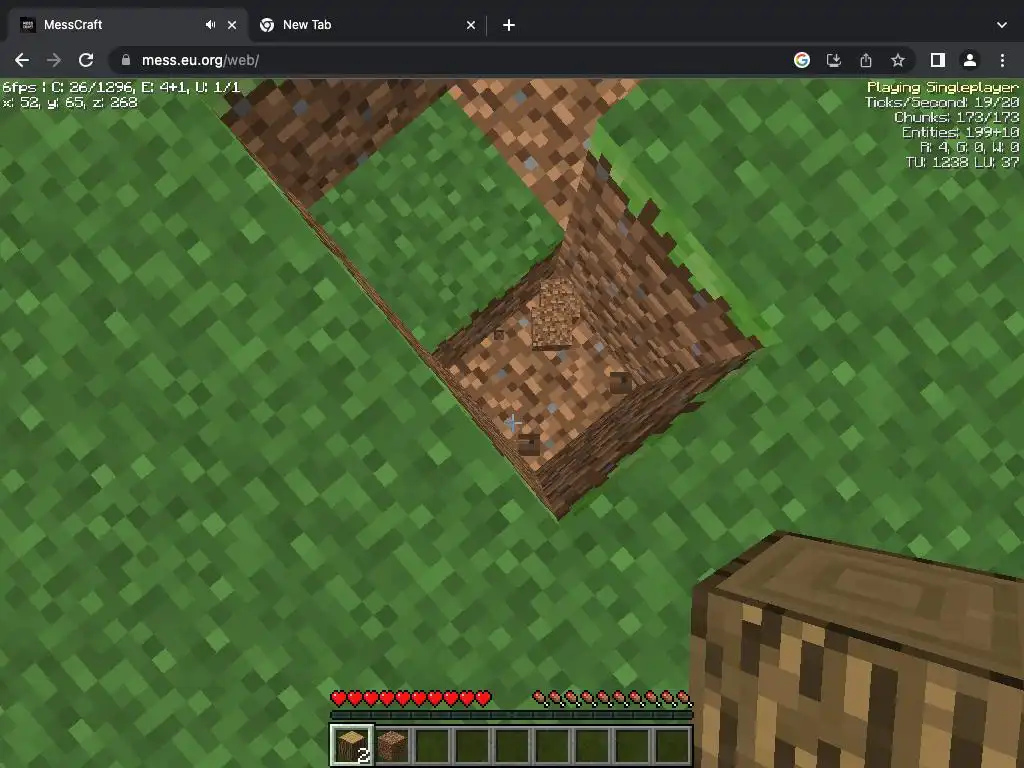The image size is (1024, 768).
Task: Select the dirt block hotbar slot
Action: [x=392, y=745]
